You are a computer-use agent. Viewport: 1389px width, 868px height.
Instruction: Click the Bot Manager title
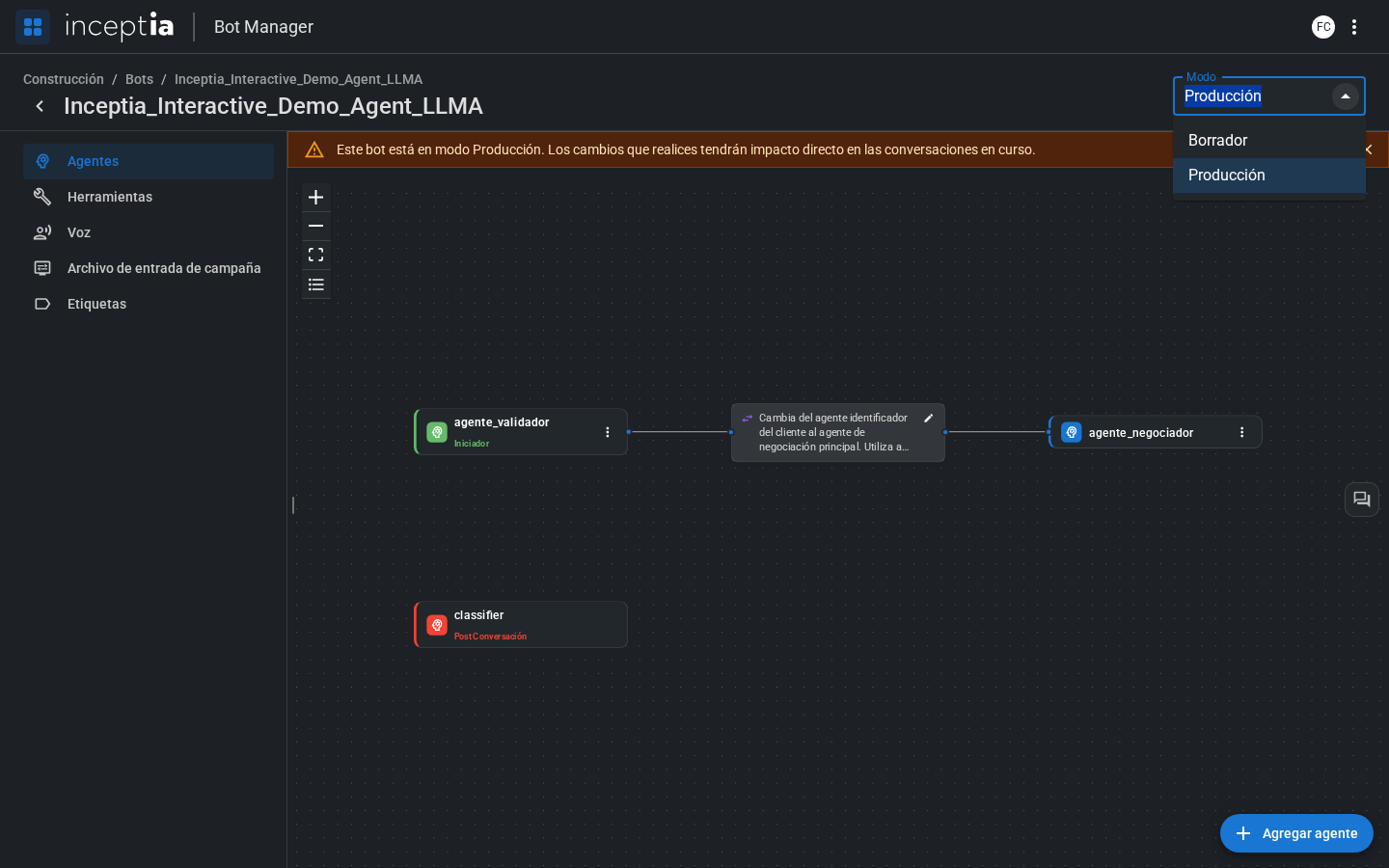(263, 27)
